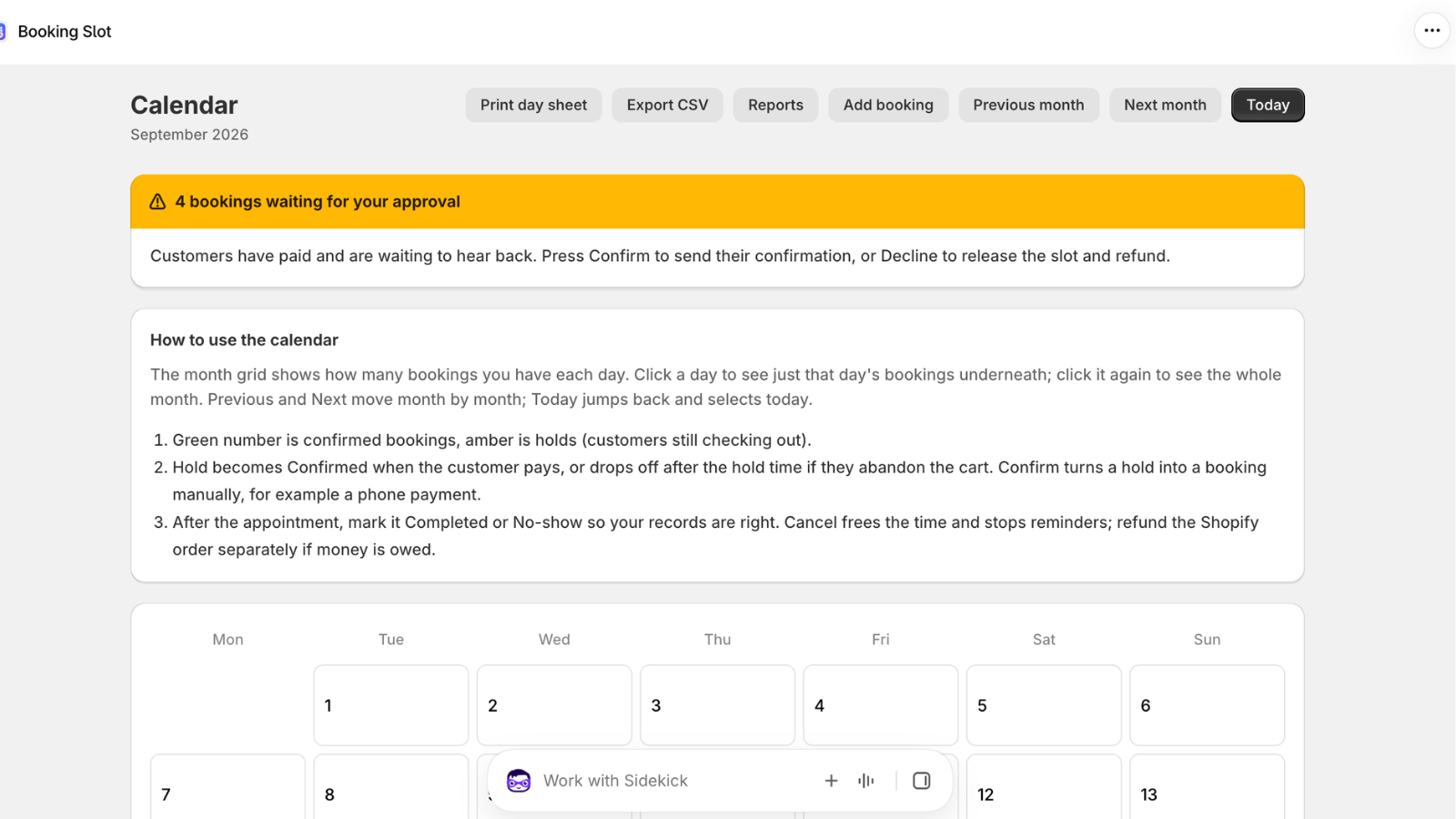Click the 'Tue' column header

(x=391, y=640)
